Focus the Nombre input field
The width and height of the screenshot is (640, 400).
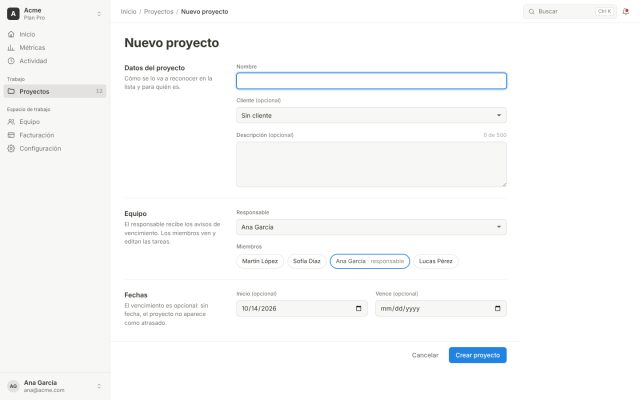pos(371,81)
